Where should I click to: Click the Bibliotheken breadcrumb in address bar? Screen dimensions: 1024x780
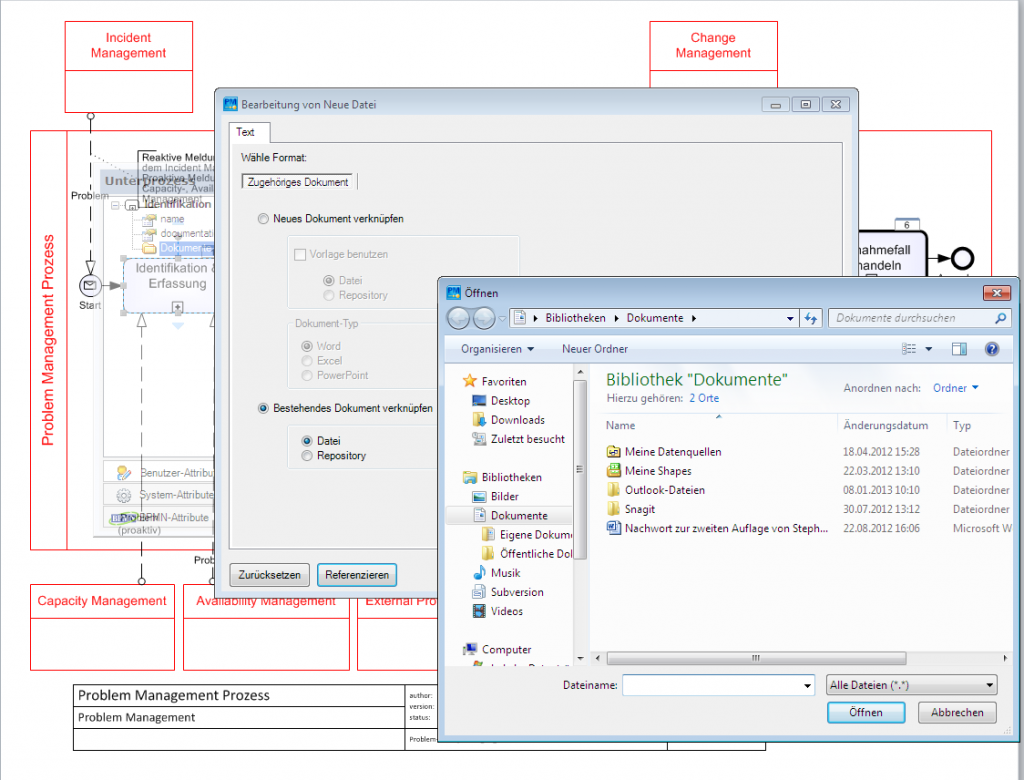pyautogui.click(x=575, y=318)
